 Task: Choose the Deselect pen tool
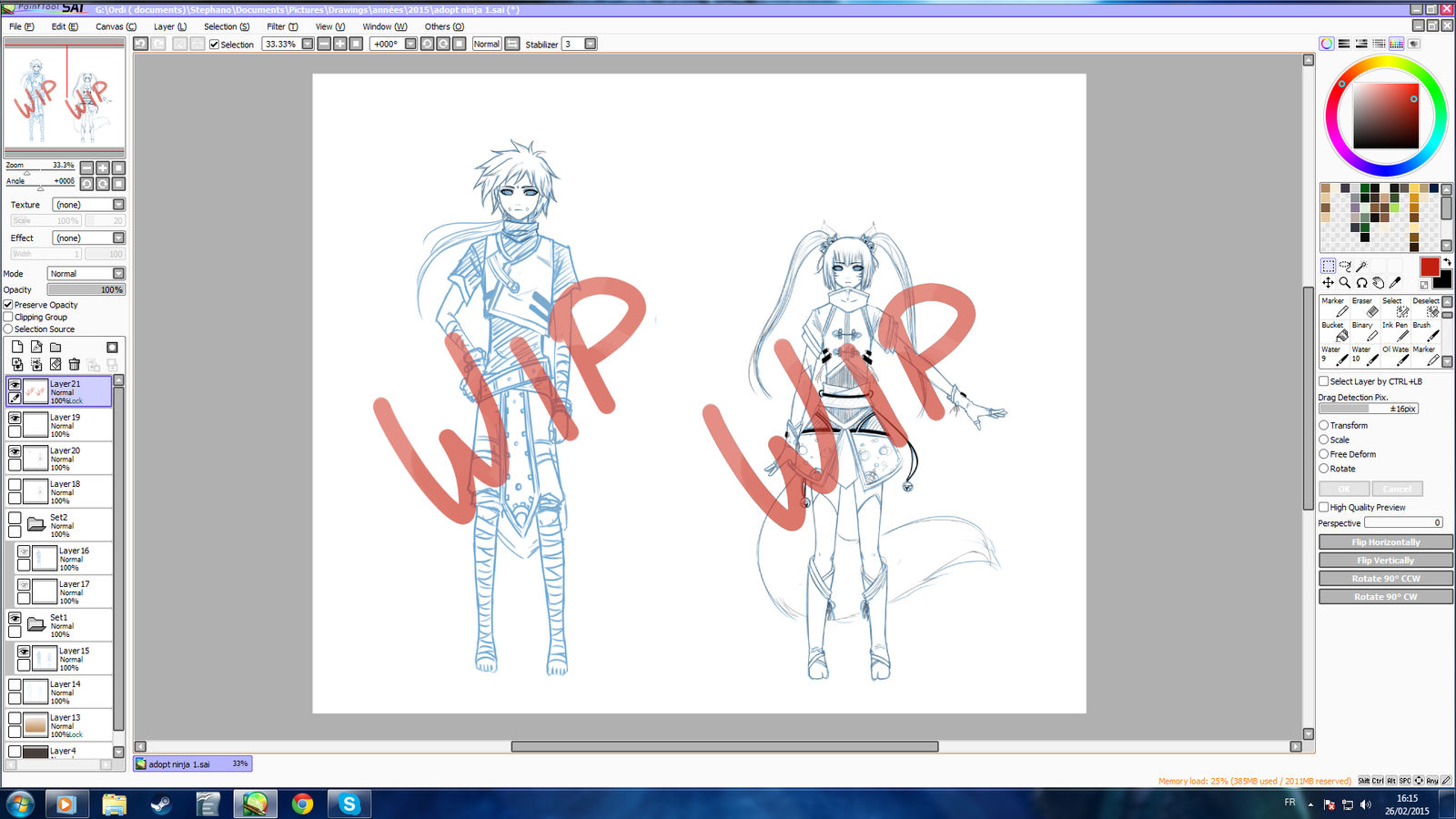tap(1425, 307)
